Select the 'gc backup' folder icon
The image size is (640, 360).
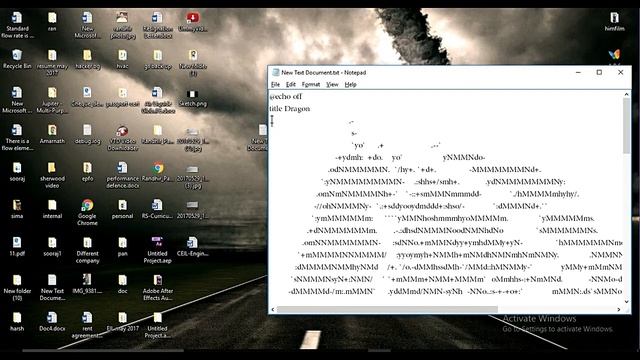tap(158, 59)
